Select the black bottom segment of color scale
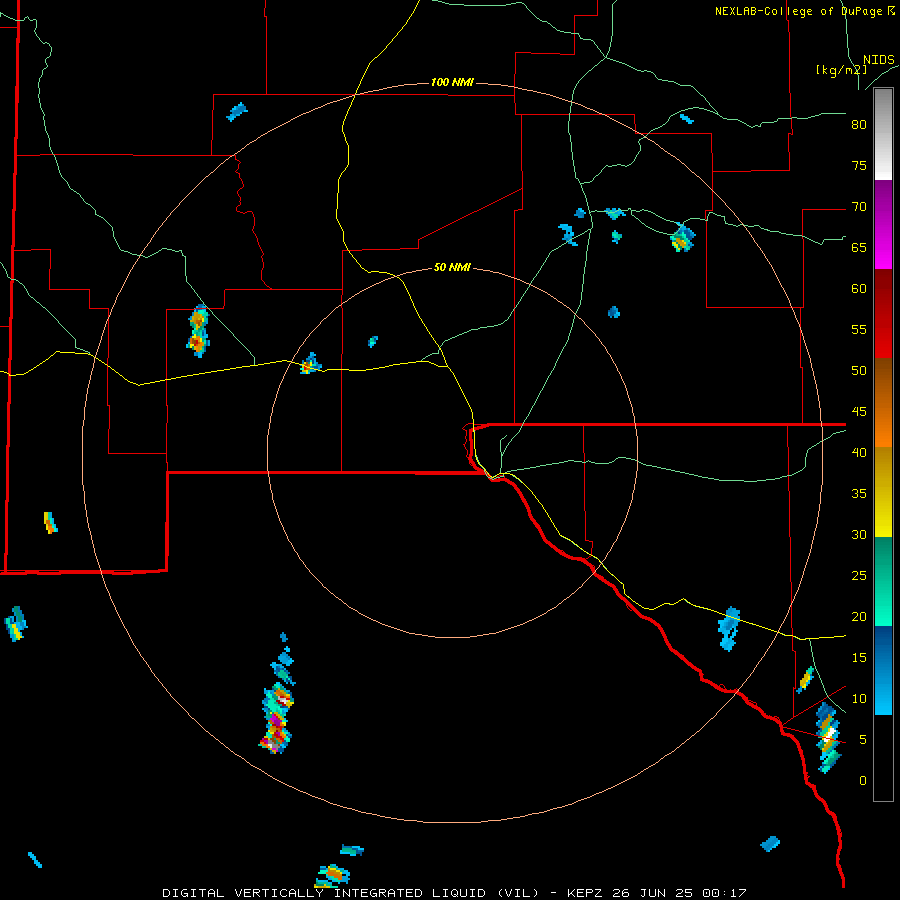Screen dimensions: 900x900 tap(883, 758)
